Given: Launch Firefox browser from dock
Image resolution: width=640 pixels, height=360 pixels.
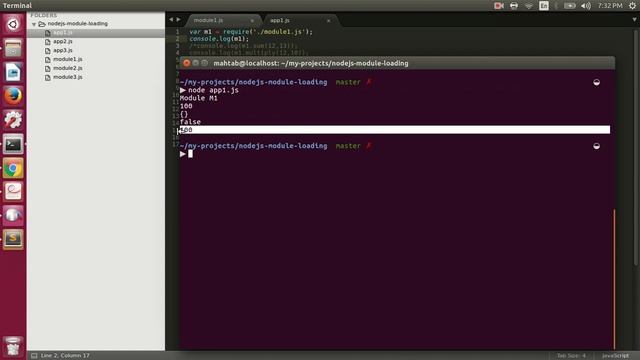Looking at the screenshot, I should 13,96.
